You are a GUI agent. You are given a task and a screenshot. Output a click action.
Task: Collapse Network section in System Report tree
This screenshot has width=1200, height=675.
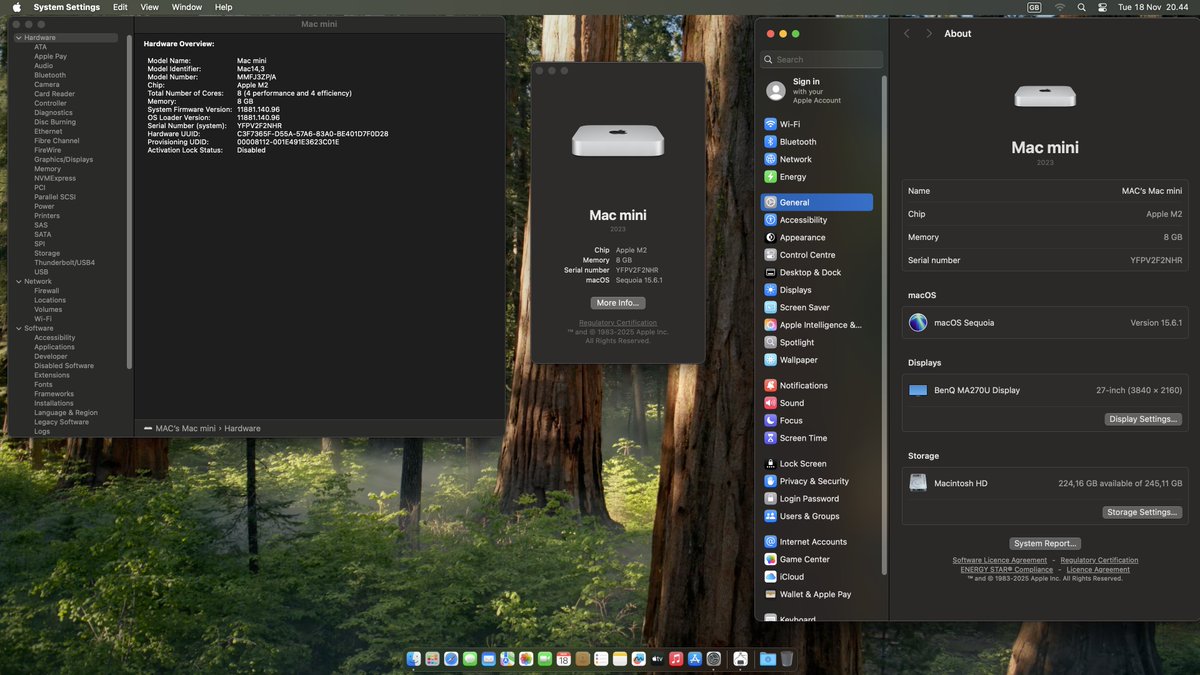[x=17, y=282]
